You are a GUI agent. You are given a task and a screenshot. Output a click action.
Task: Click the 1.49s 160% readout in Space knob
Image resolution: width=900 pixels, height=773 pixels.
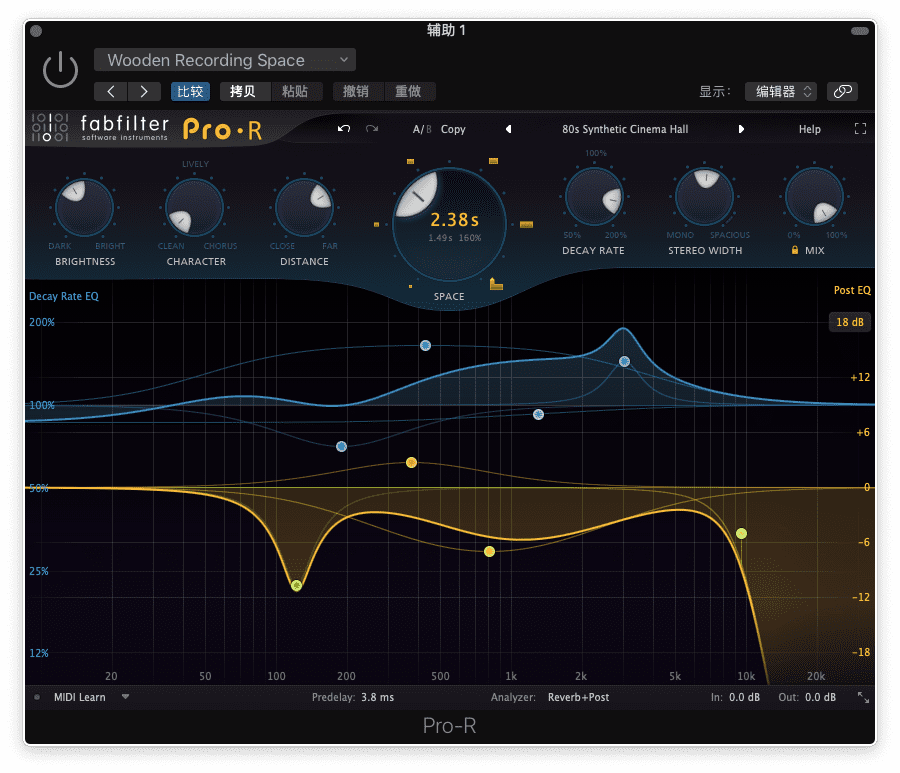pos(455,238)
